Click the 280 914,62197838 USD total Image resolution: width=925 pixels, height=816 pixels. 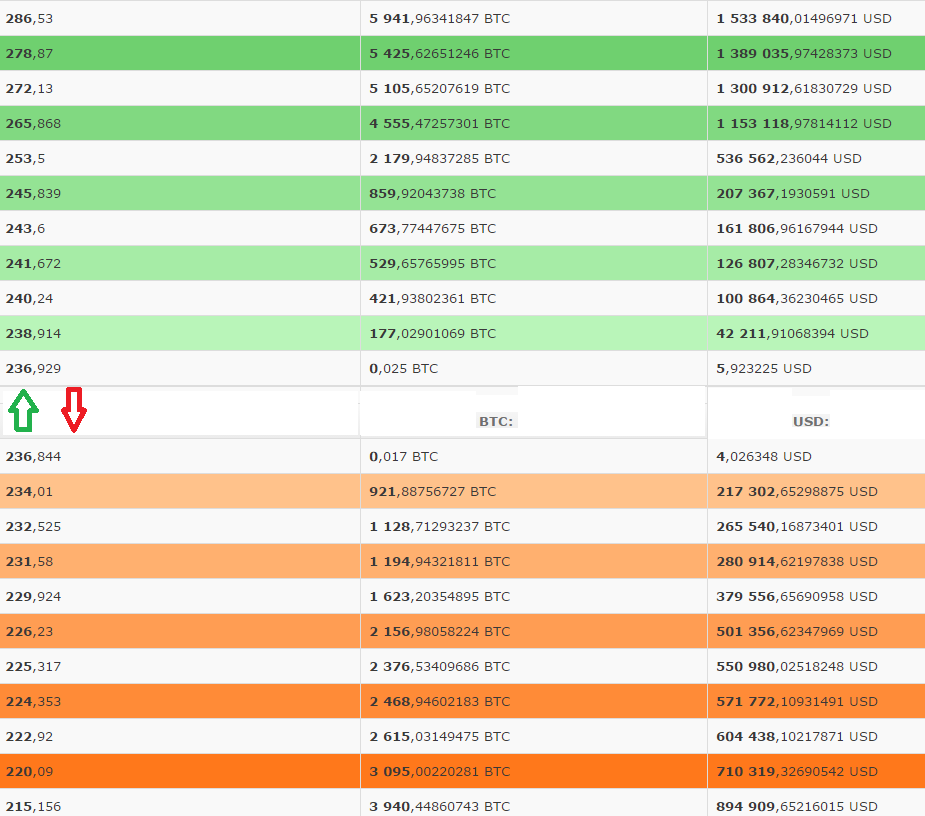click(797, 561)
